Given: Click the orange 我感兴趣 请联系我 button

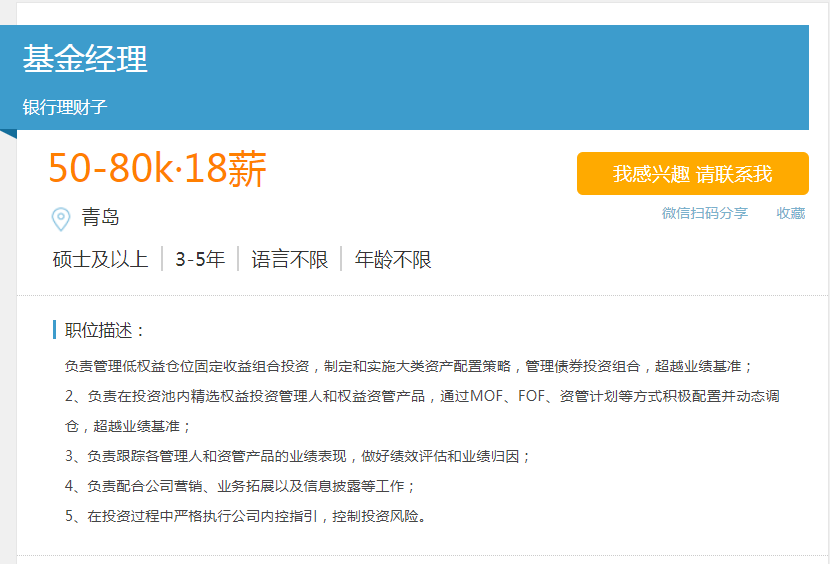Looking at the screenshot, I should tap(692, 174).
